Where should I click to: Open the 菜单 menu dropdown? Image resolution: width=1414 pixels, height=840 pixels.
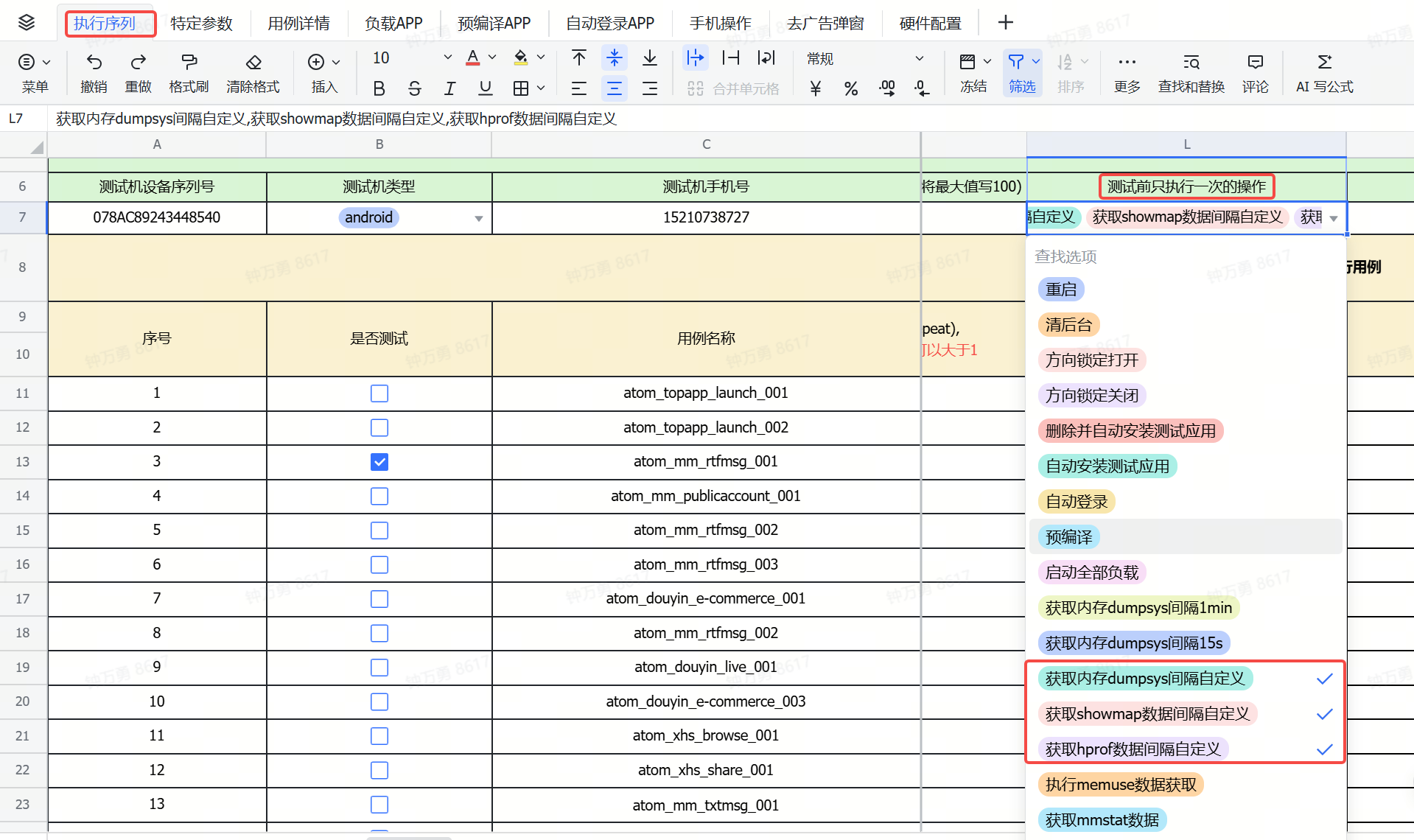click(35, 72)
